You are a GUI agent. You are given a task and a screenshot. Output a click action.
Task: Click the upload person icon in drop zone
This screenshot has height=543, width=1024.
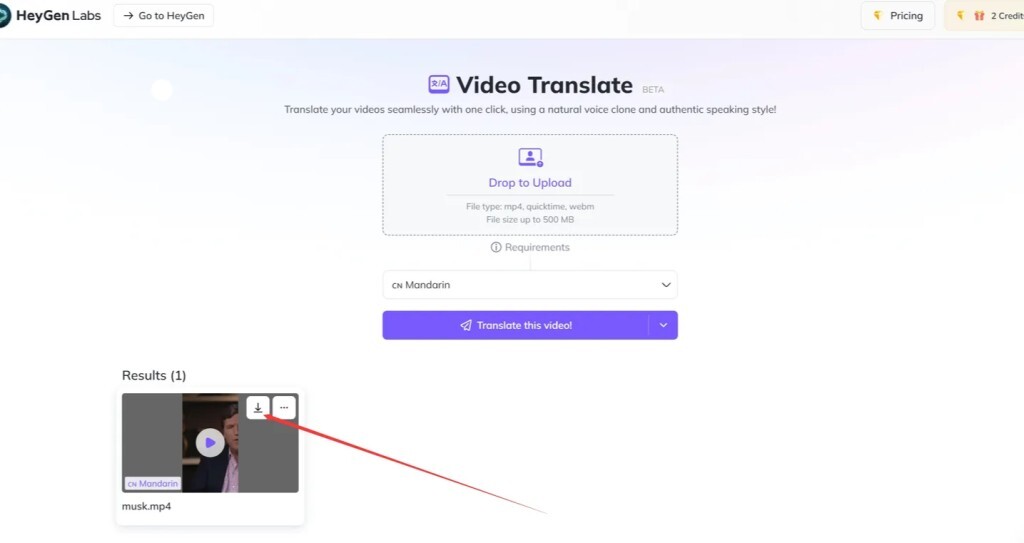(530, 157)
